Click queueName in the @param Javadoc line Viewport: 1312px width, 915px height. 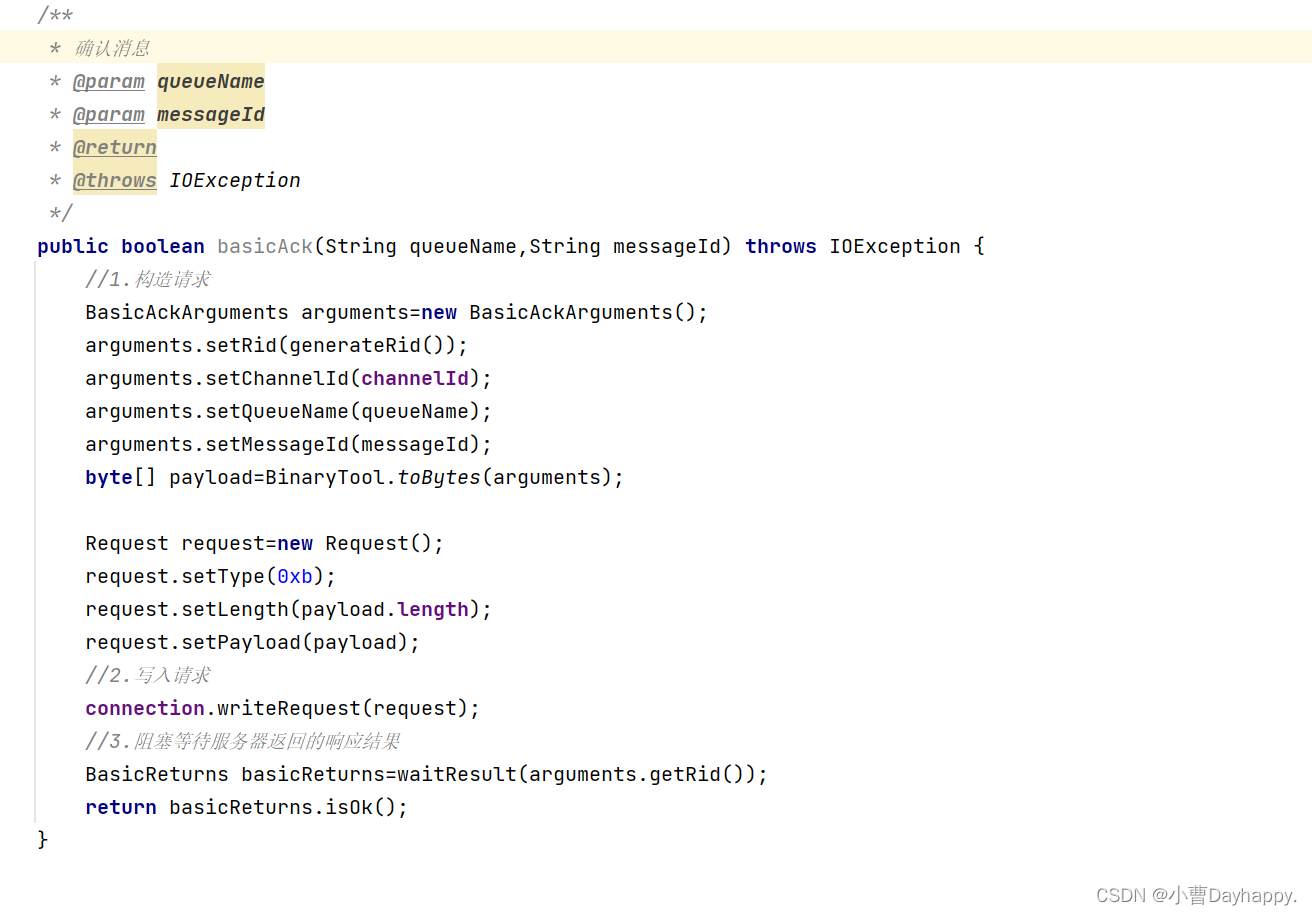[211, 81]
